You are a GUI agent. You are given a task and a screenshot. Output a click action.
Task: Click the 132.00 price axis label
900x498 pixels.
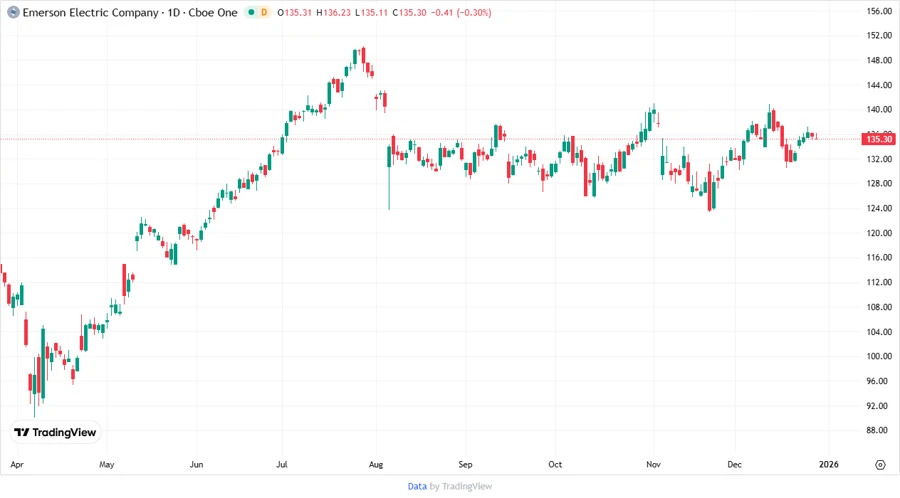(879, 159)
